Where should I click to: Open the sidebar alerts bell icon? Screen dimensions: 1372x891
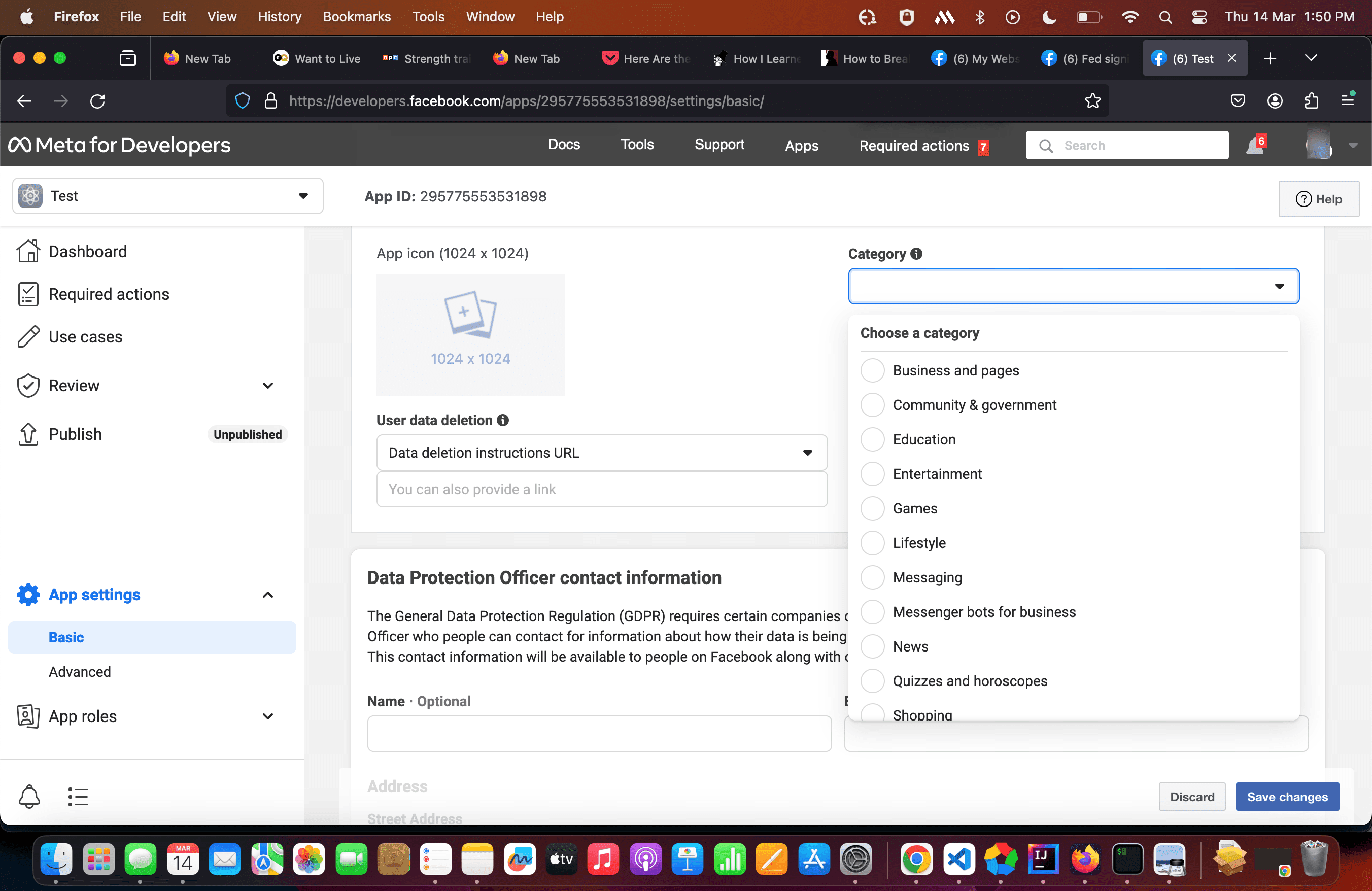click(x=29, y=797)
